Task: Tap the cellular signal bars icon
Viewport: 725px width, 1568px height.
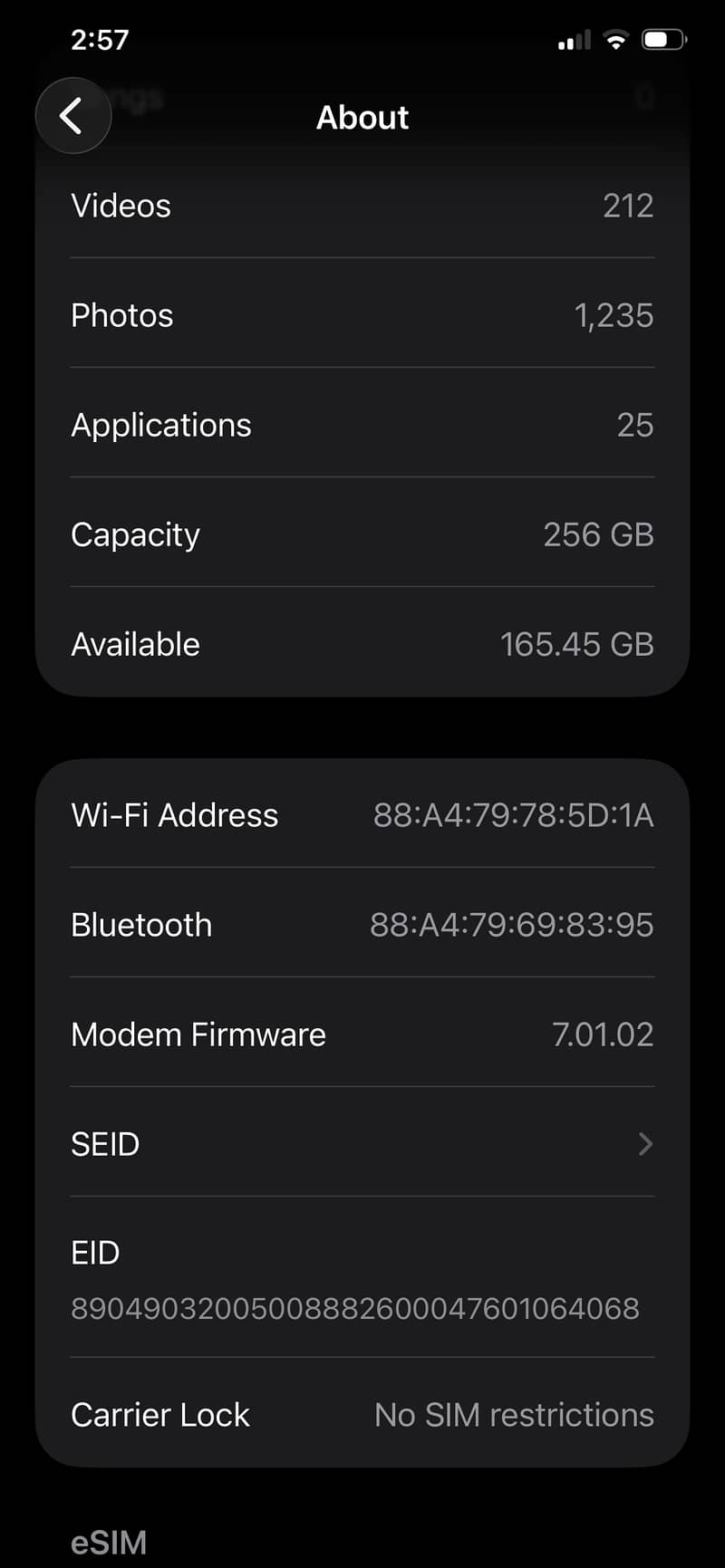Action: click(x=575, y=40)
